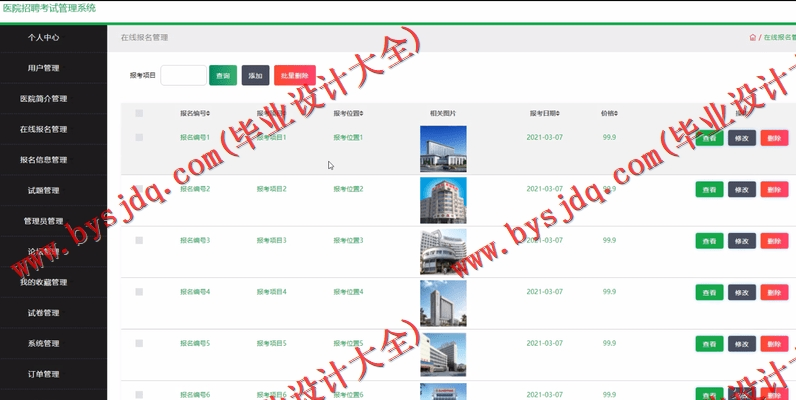Viewport: 796px width, 400px height.
Task: Click the 报名编号1 cell text
Action: 195,138
